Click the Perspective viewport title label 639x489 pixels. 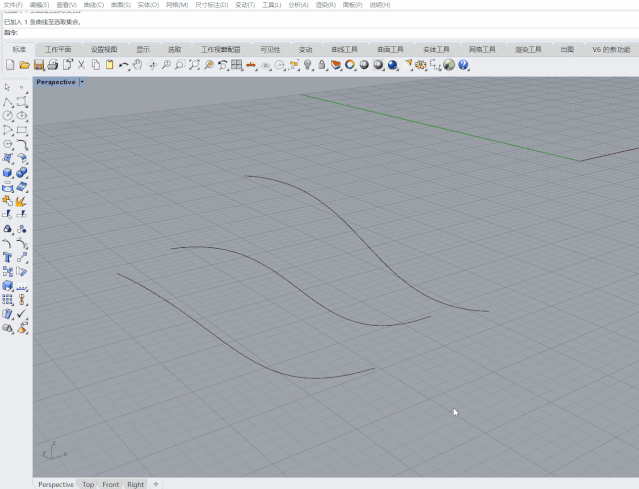point(56,82)
